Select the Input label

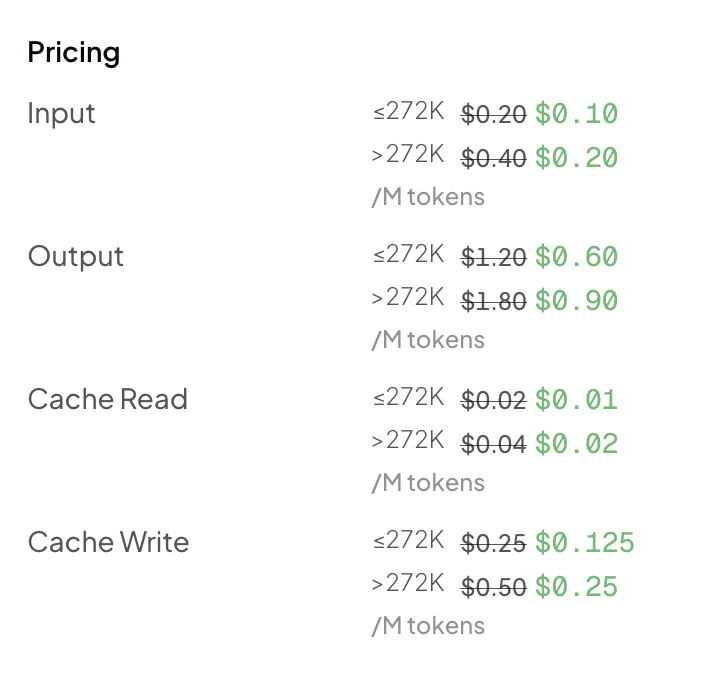pos(62,113)
